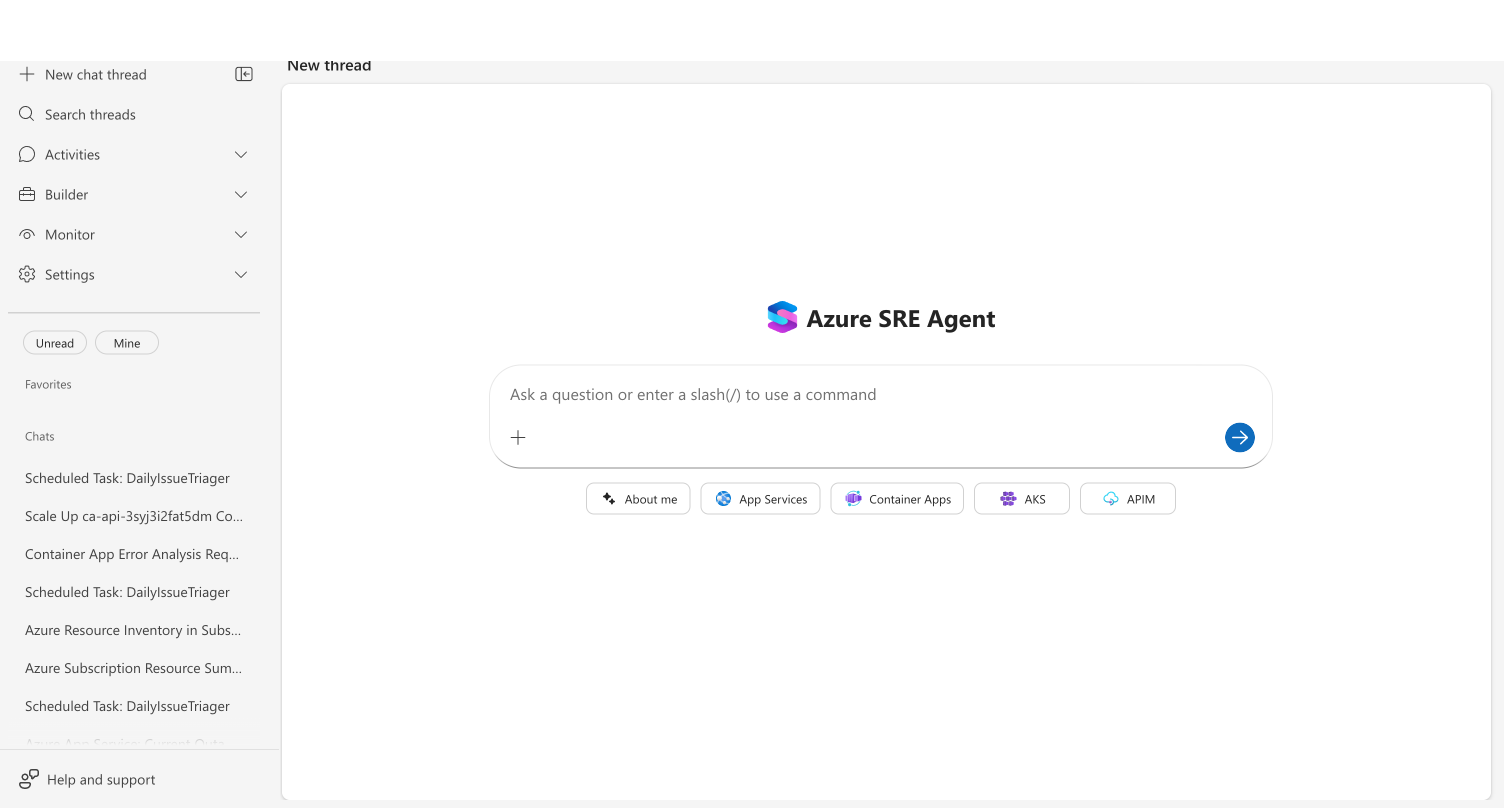The width and height of the screenshot is (1504, 808).
Task: Click the Settings gear icon
Action: coord(27,274)
